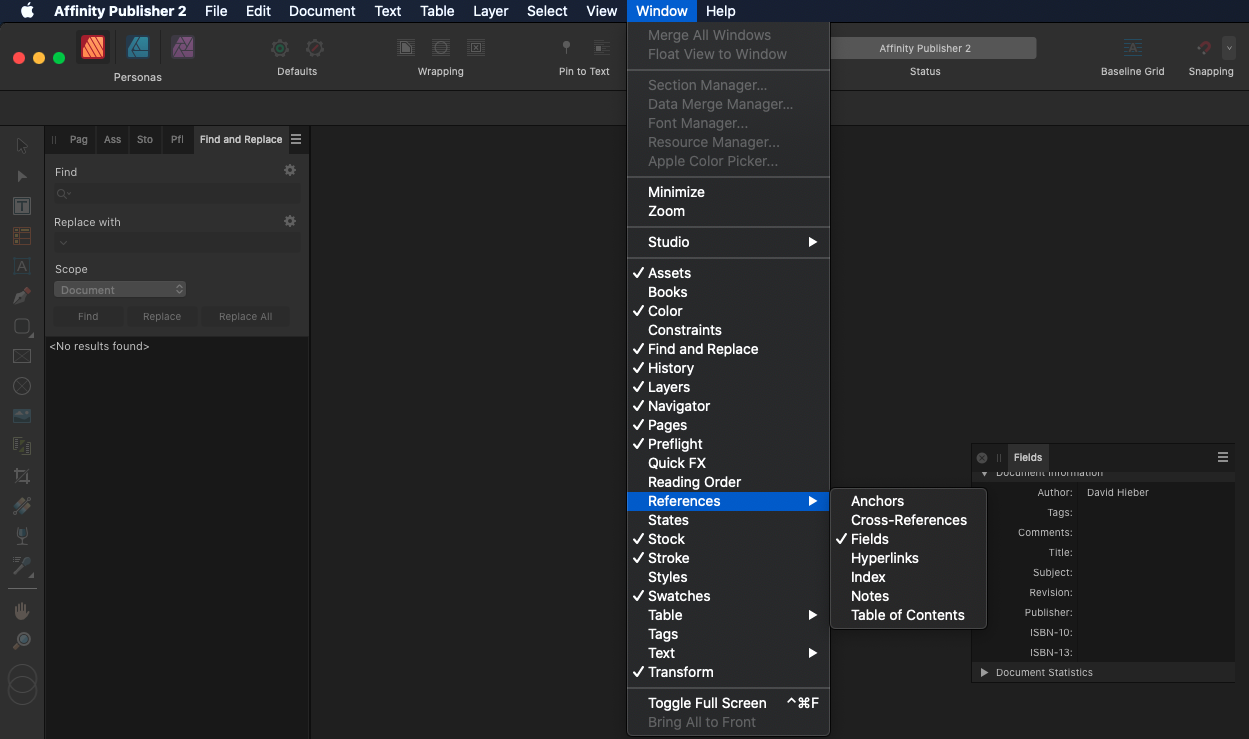
Task: Select the Frame Text tool
Action: pyautogui.click(x=22, y=206)
